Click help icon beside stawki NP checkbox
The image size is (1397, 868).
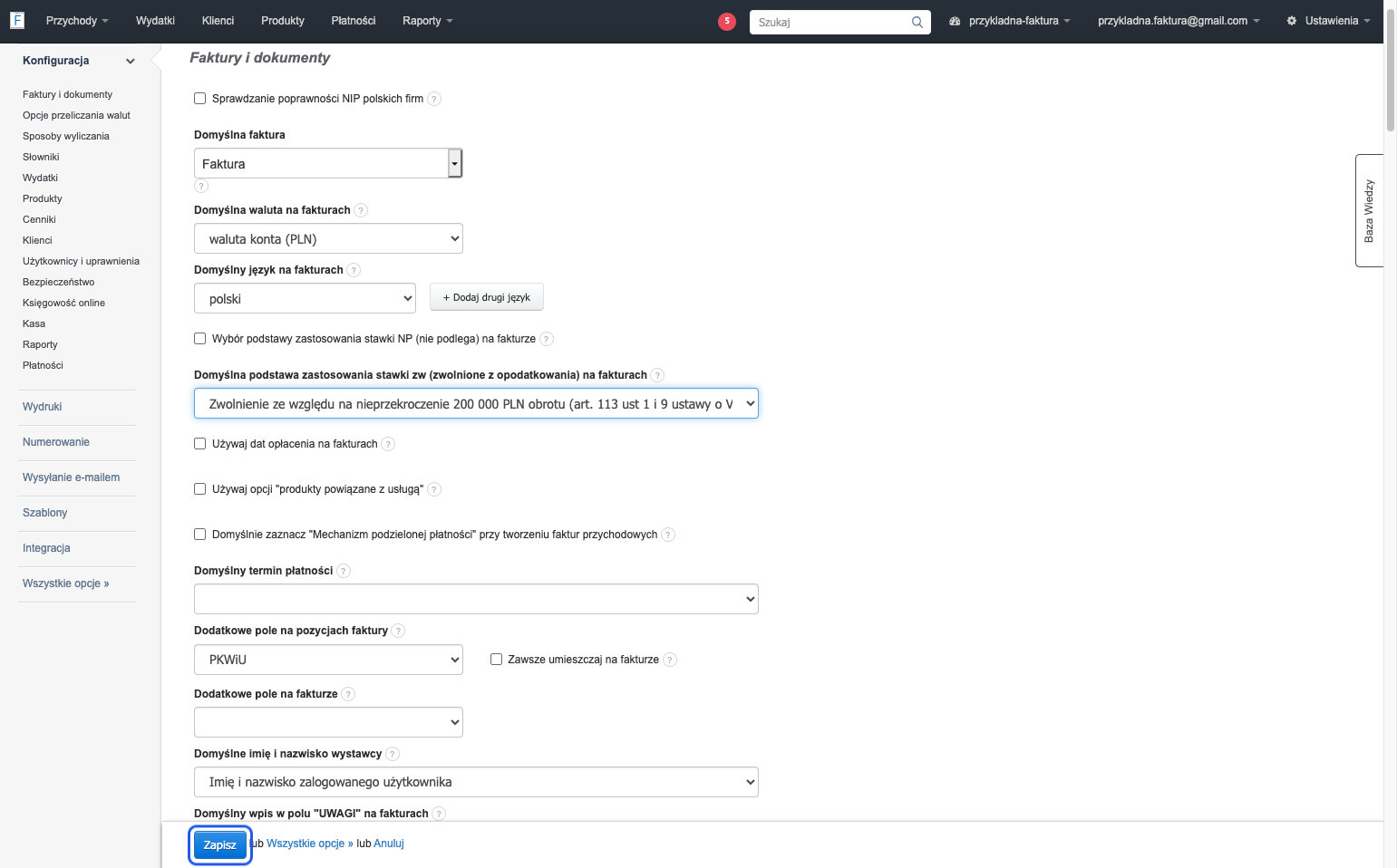point(547,339)
